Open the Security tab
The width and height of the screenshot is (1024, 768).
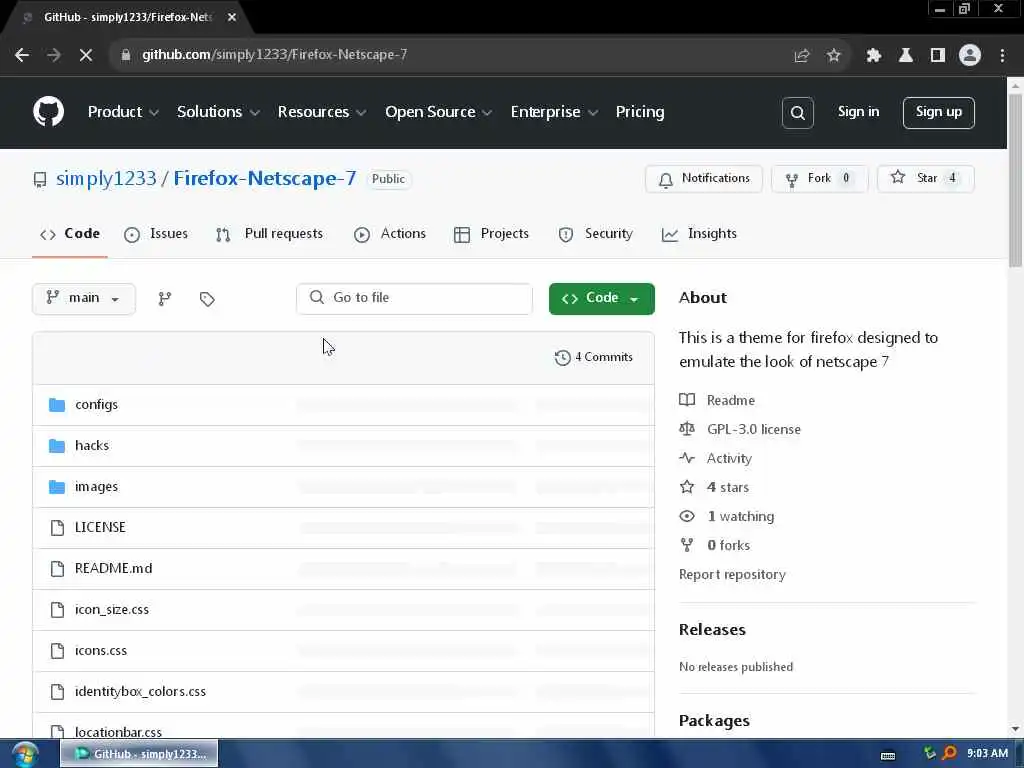[x=596, y=234]
